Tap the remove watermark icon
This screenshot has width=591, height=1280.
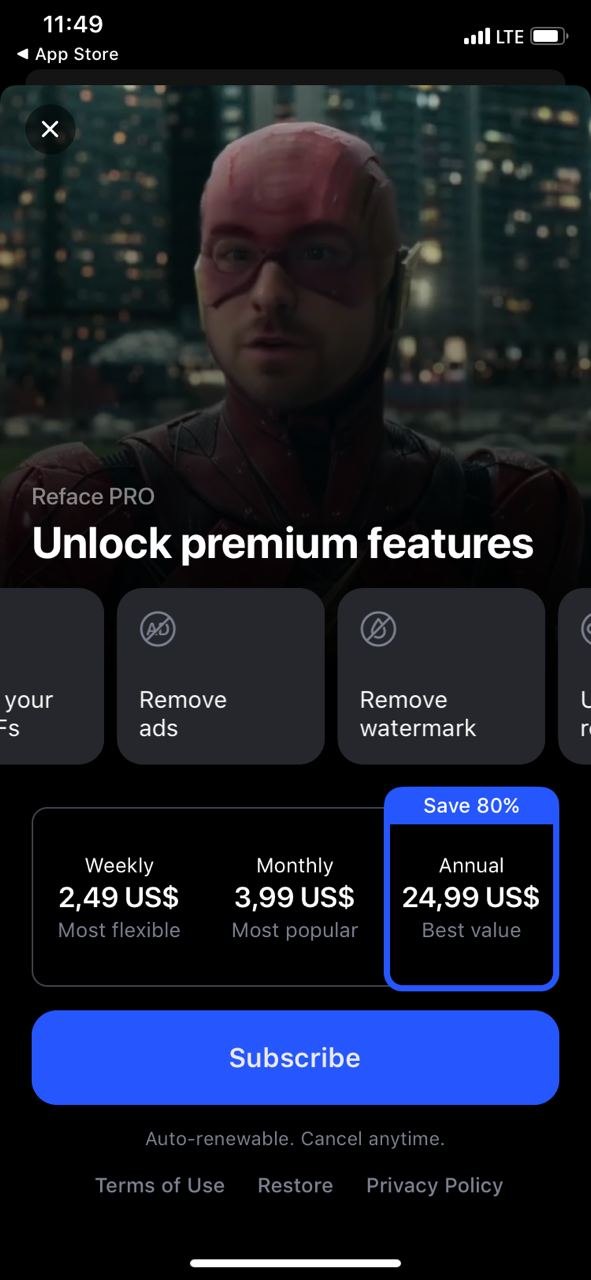click(x=378, y=629)
